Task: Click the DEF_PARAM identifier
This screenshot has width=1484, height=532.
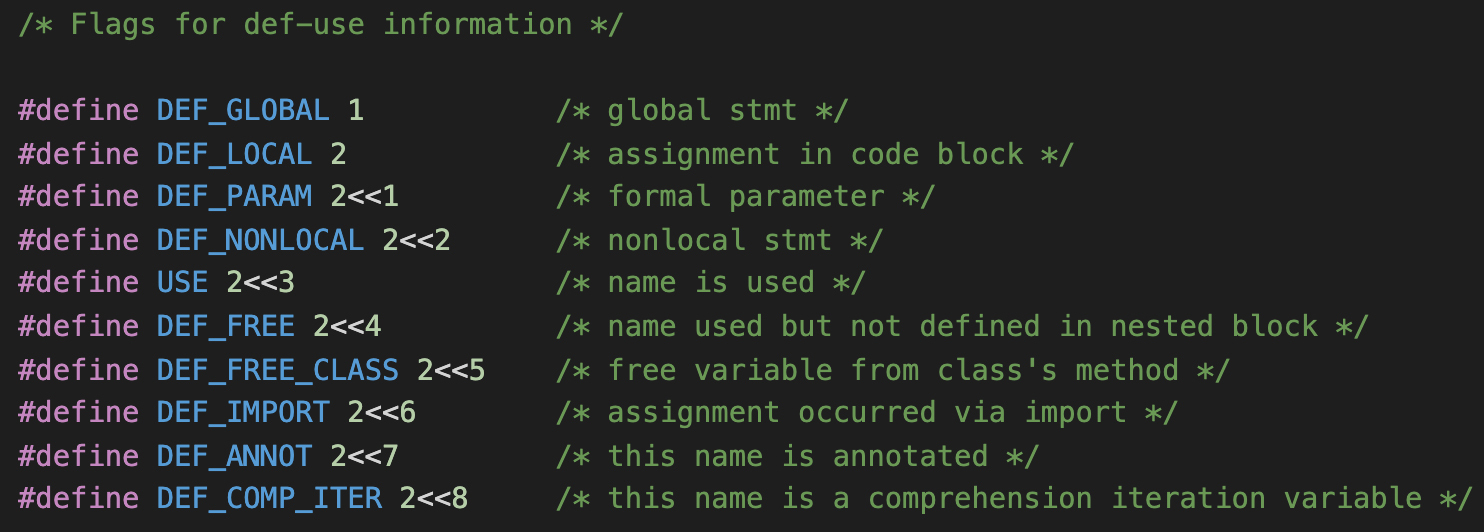Action: coord(234,197)
